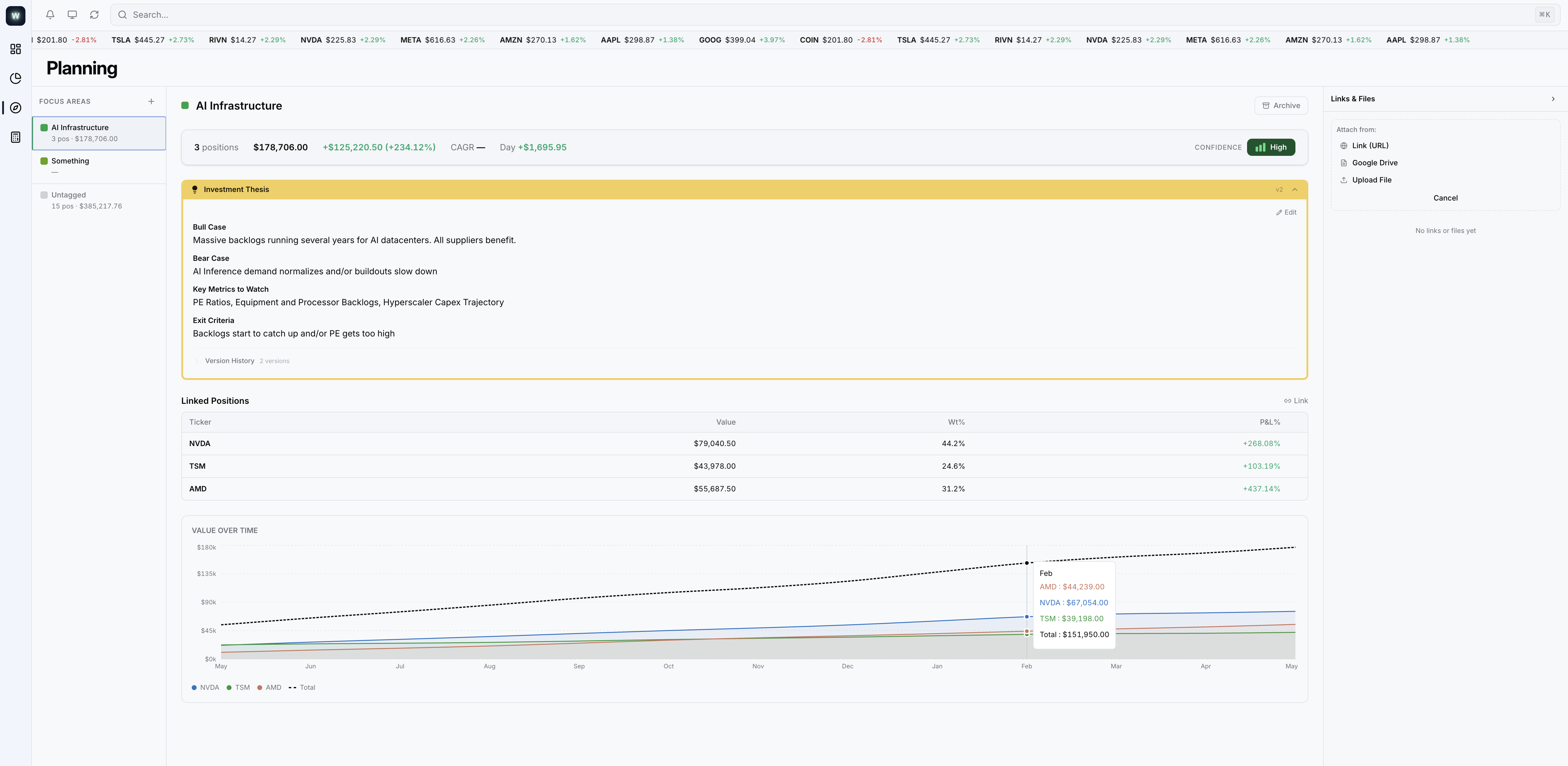The height and width of the screenshot is (766, 1568).
Task: Click the +268.08% P&L value
Action: (1261, 444)
